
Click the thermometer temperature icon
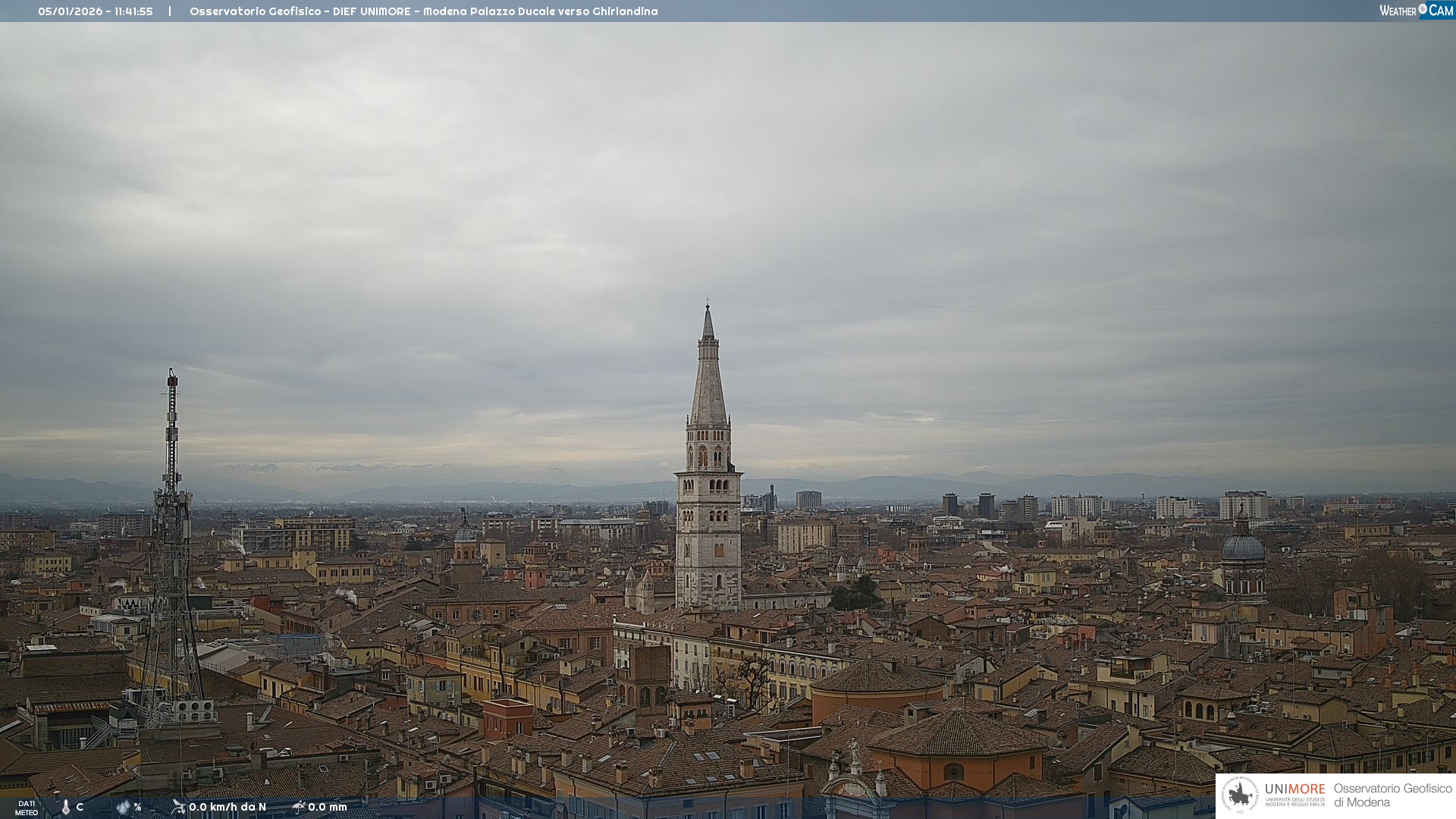66,807
